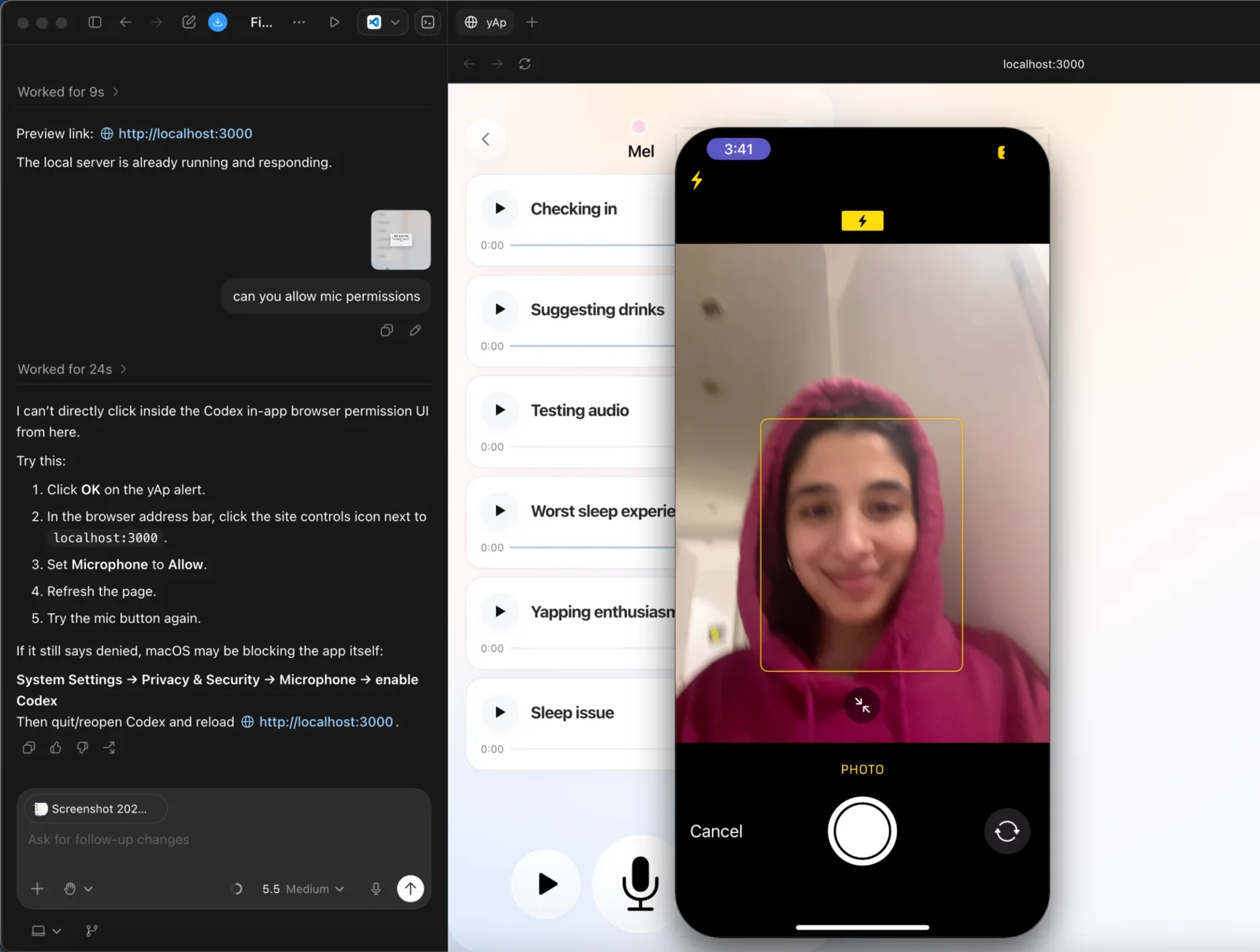
Task: Click the blue download update icon
Action: point(218,22)
